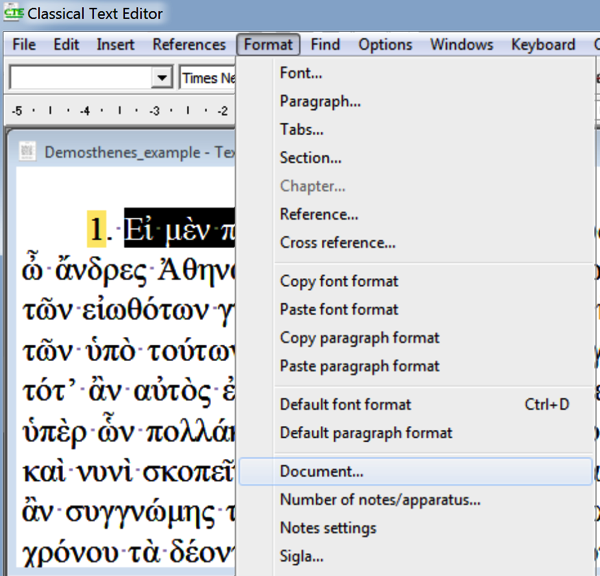Choose Font... from the Format menu

pos(301,73)
